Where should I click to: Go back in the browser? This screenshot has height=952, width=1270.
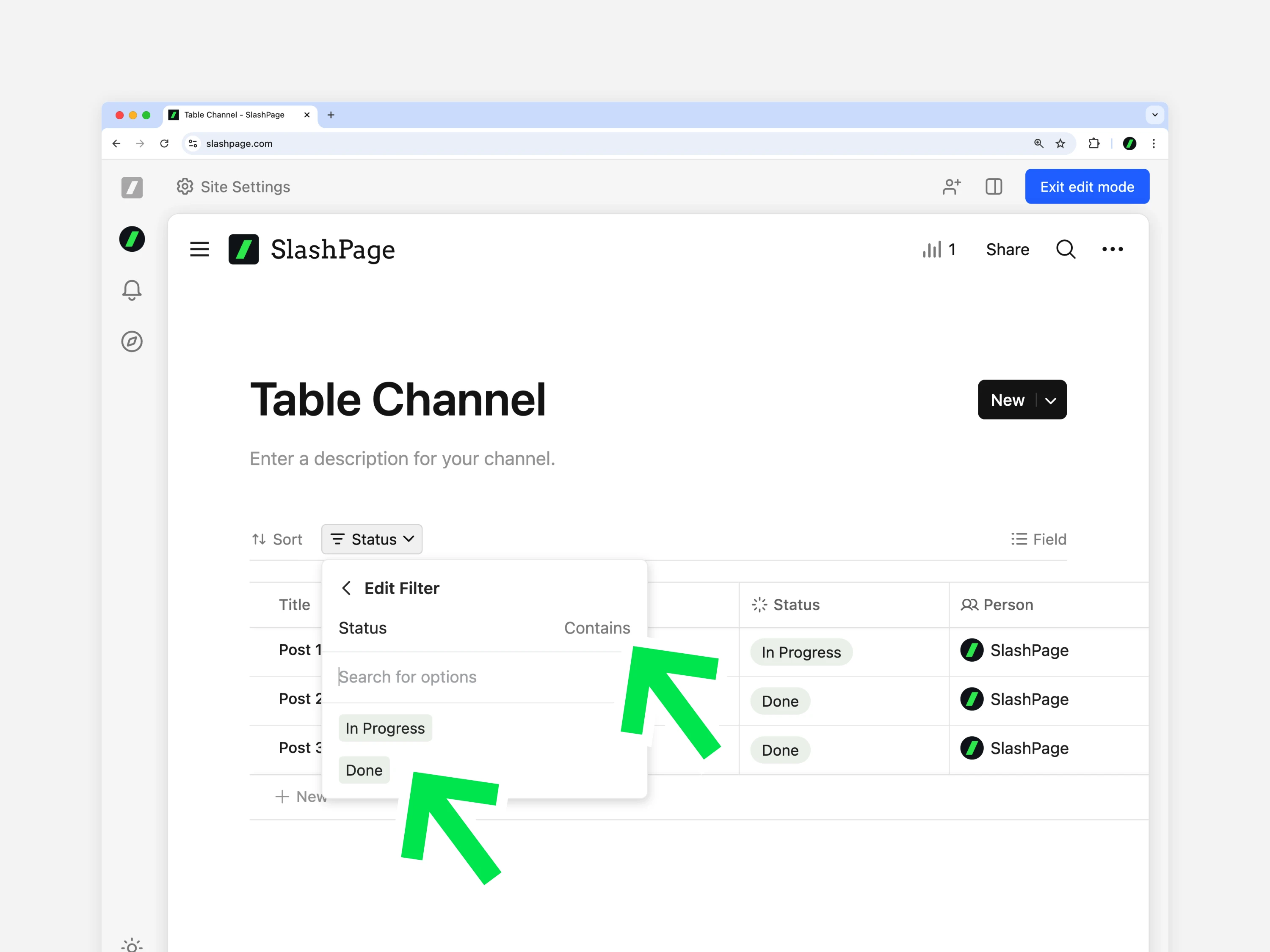(x=116, y=143)
